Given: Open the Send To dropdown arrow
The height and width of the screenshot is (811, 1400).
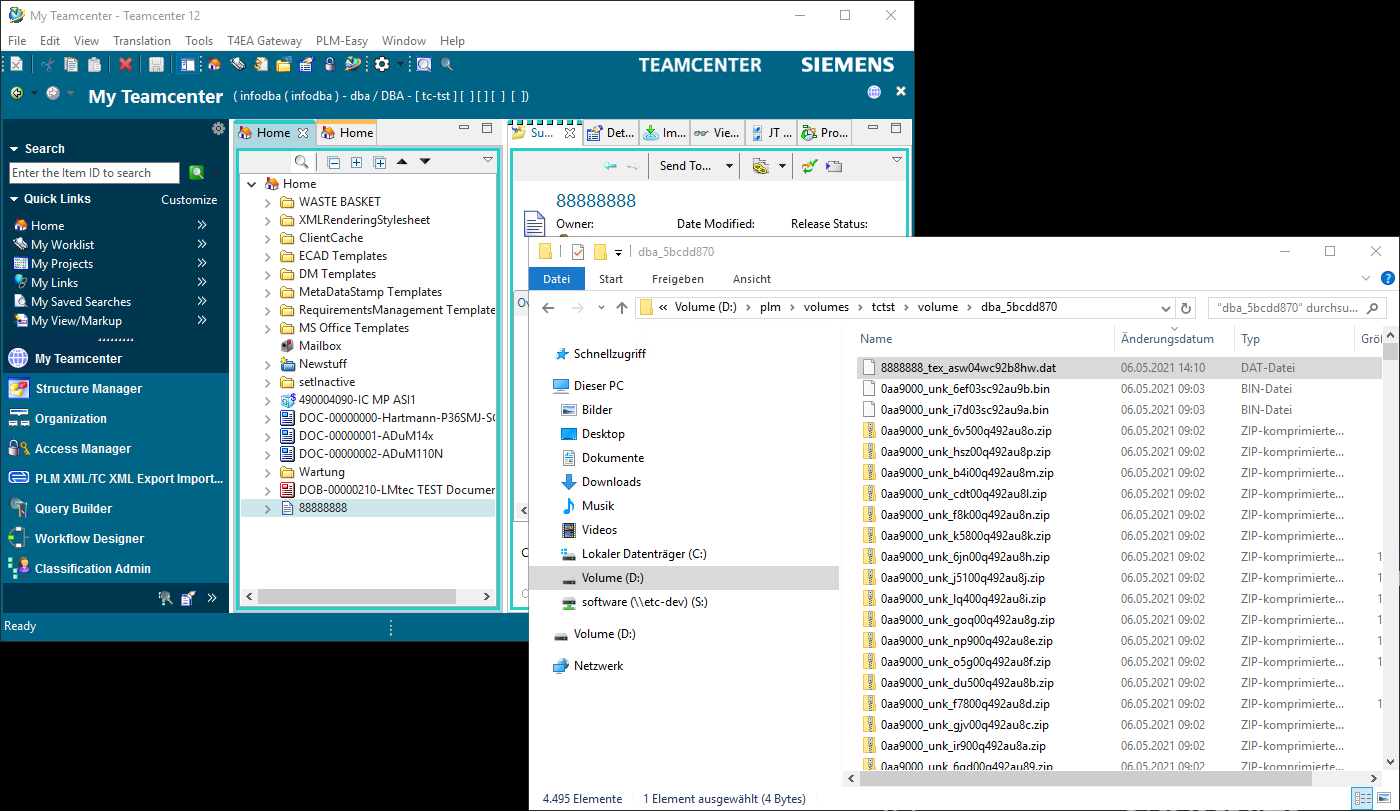Looking at the screenshot, I should [729, 166].
